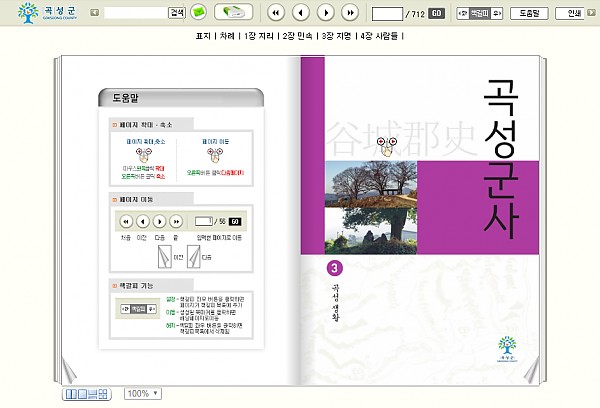Screen dimensions: 600x408
Task: Switch to horizontal list view
Action: (x=93, y=394)
